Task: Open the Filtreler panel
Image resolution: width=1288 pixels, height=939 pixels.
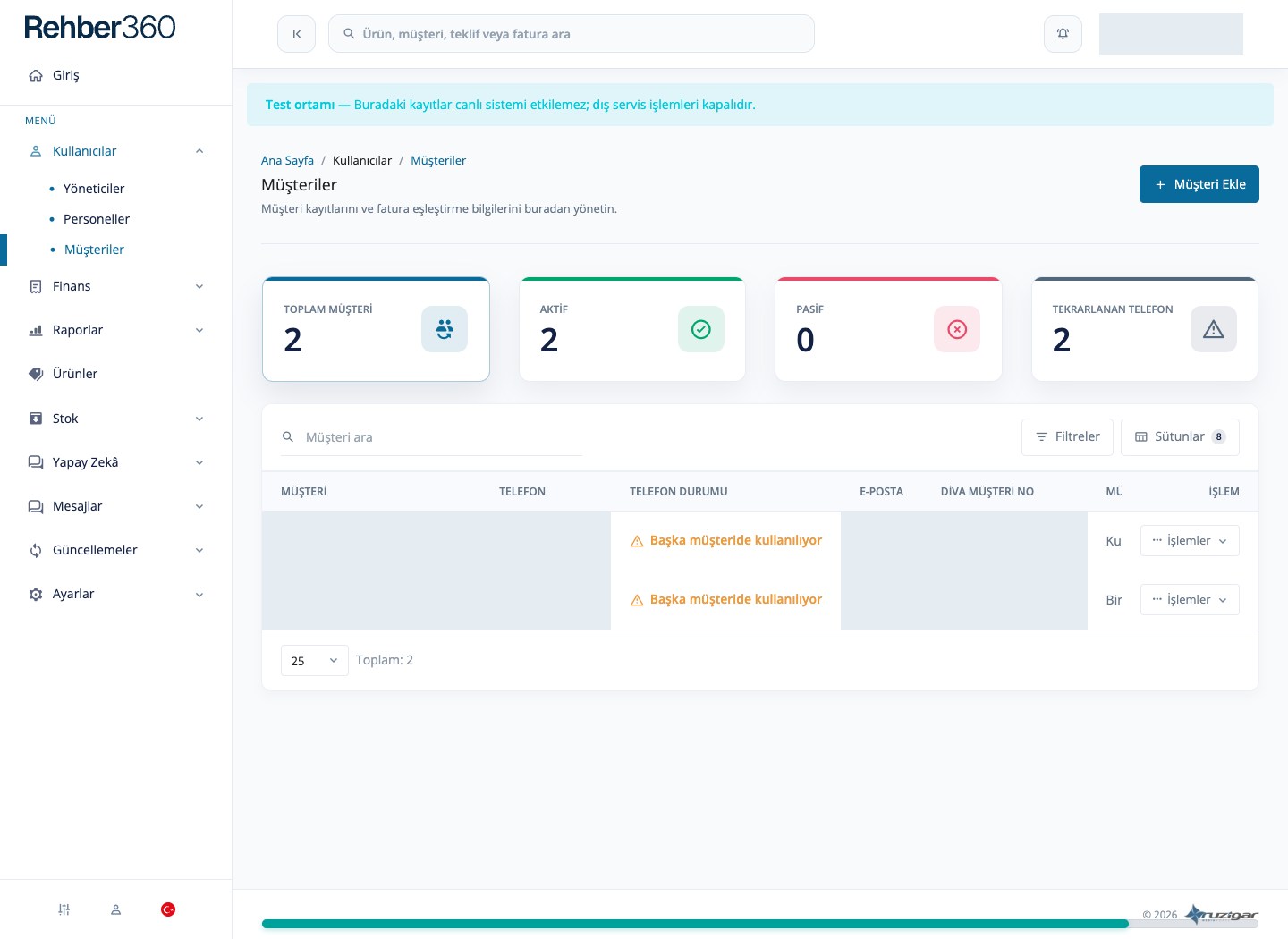Action: point(1067,437)
